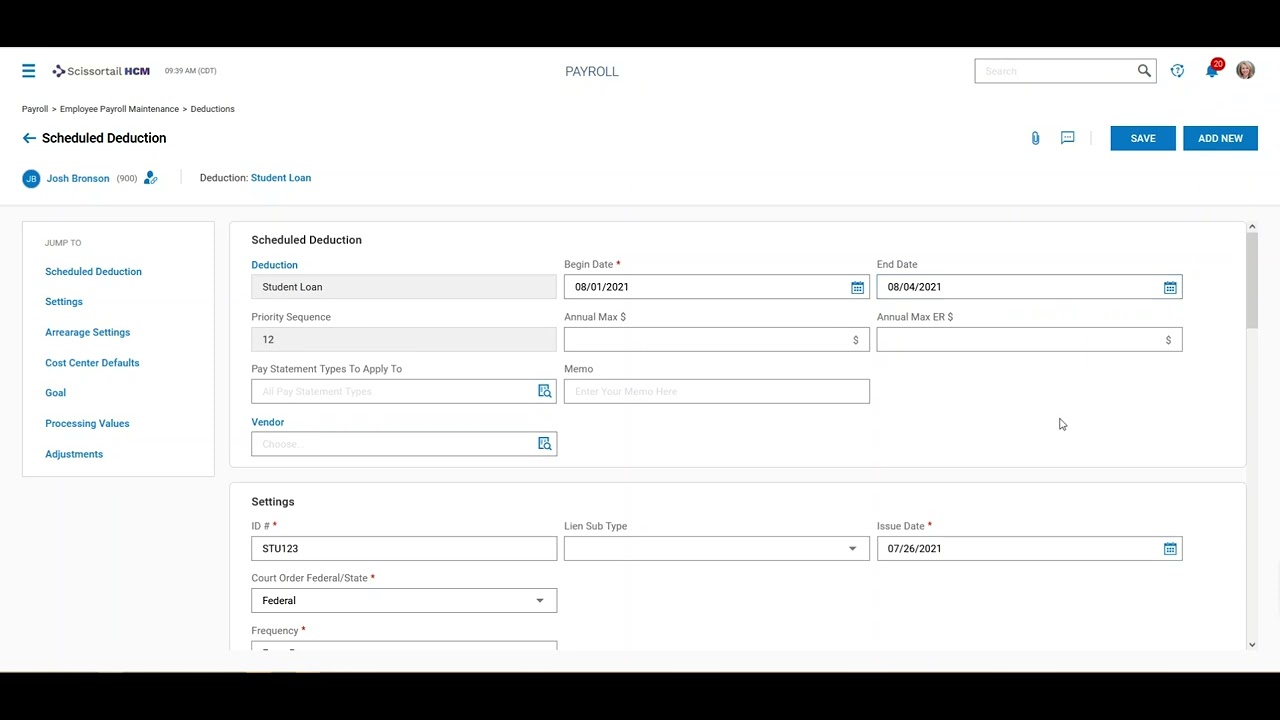1280x720 pixels.
Task: Open End Date calendar picker
Action: [1170, 287]
